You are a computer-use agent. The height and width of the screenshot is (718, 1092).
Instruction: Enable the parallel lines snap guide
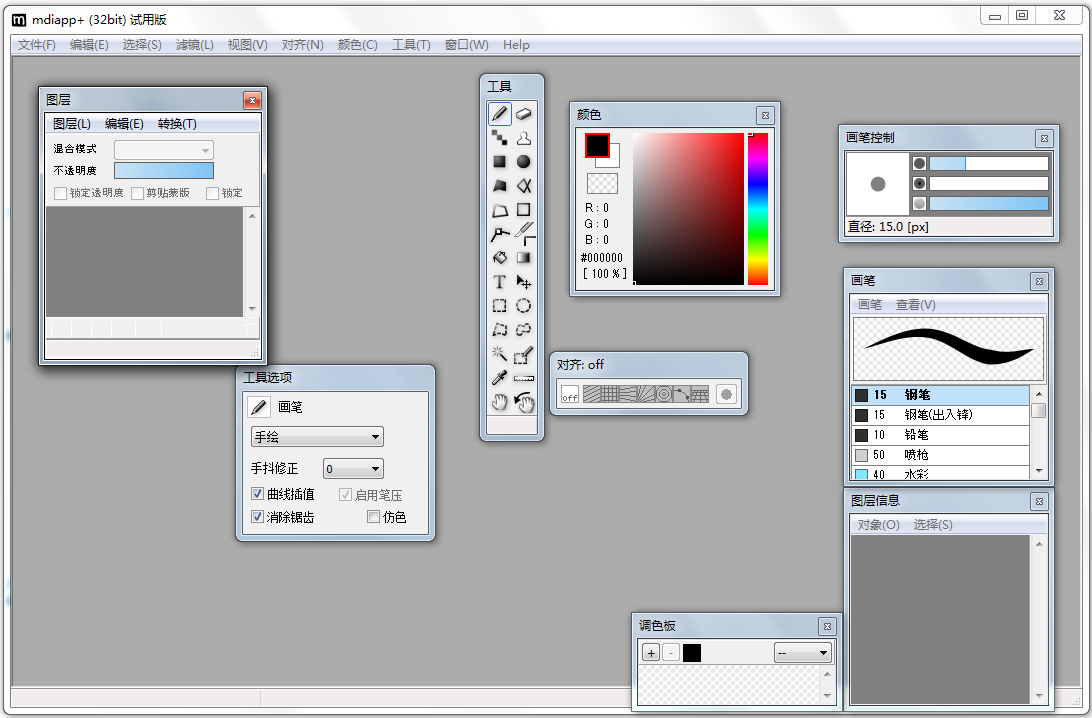[592, 395]
